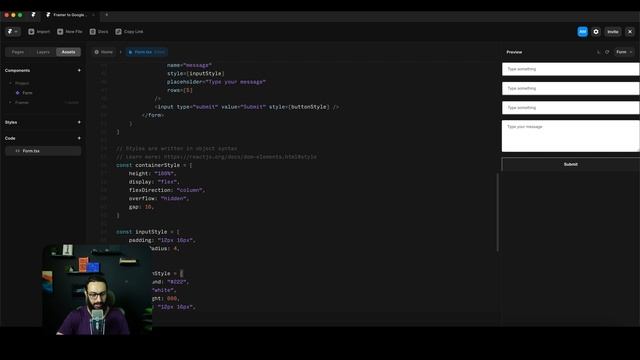Click the Import toolbar icon
The image size is (640, 360).
[31, 31]
